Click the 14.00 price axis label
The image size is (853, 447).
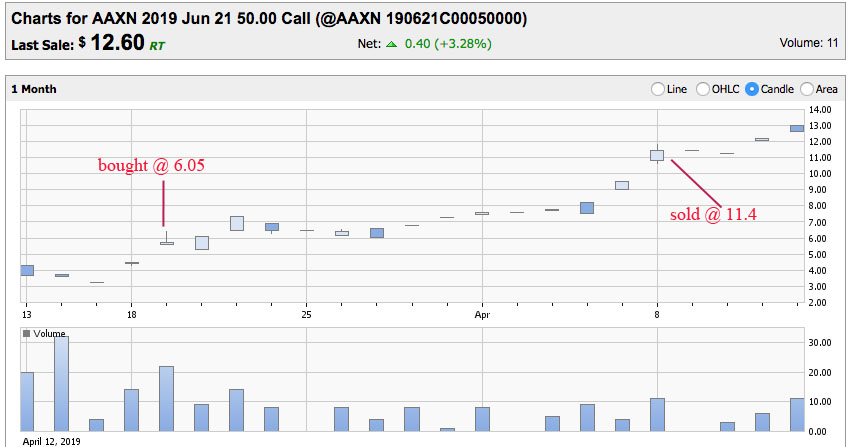820,110
